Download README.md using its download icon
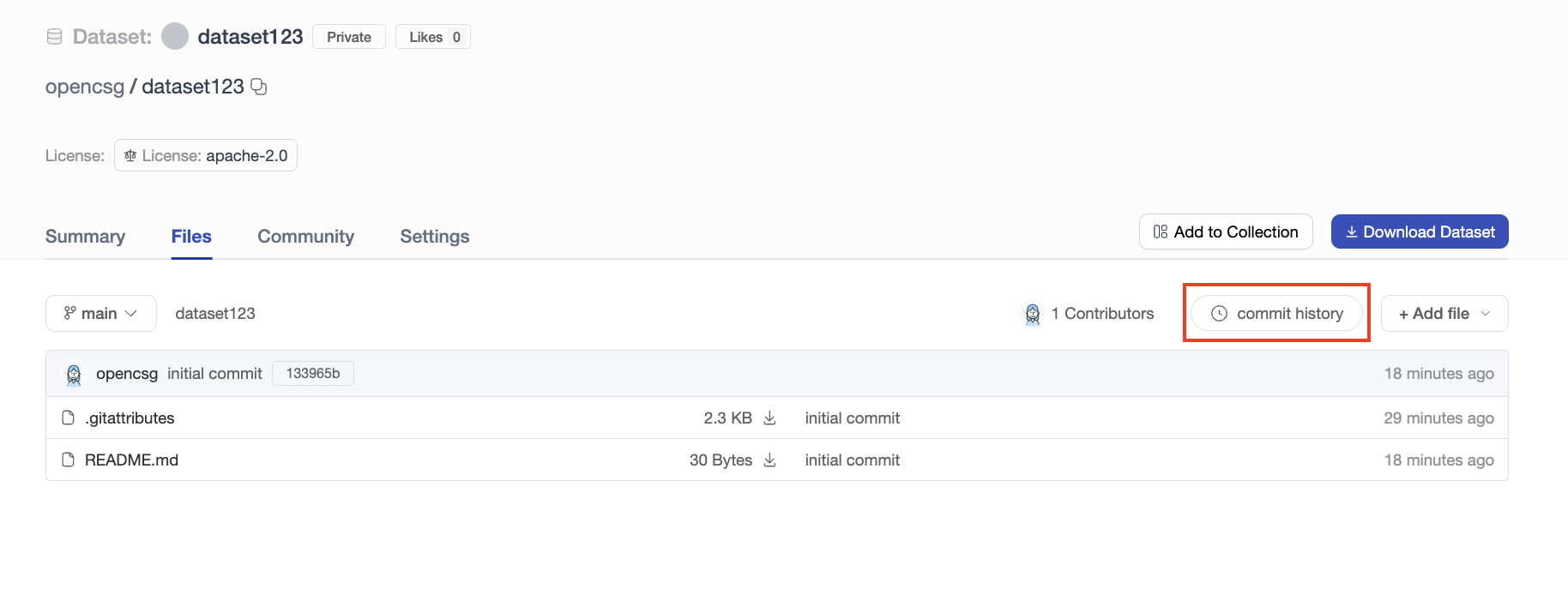 point(769,460)
